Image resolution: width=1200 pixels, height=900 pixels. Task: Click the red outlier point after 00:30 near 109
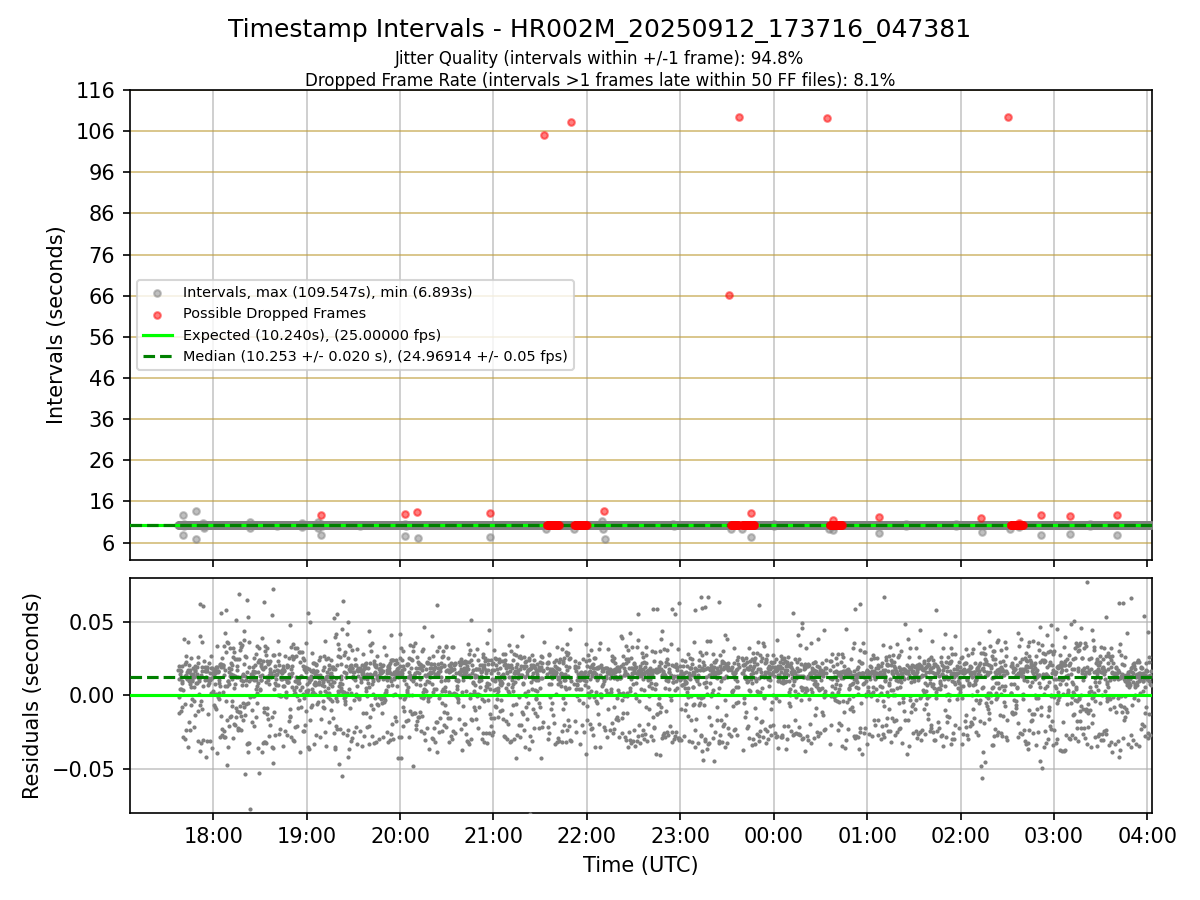[827, 118]
